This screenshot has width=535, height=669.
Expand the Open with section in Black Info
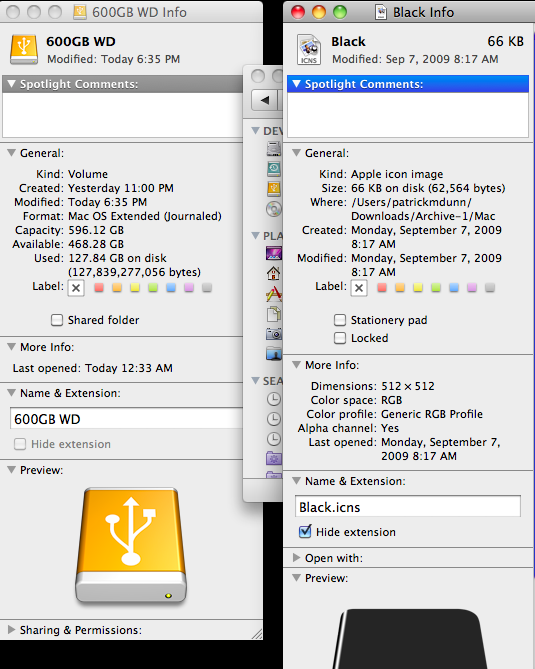297,558
